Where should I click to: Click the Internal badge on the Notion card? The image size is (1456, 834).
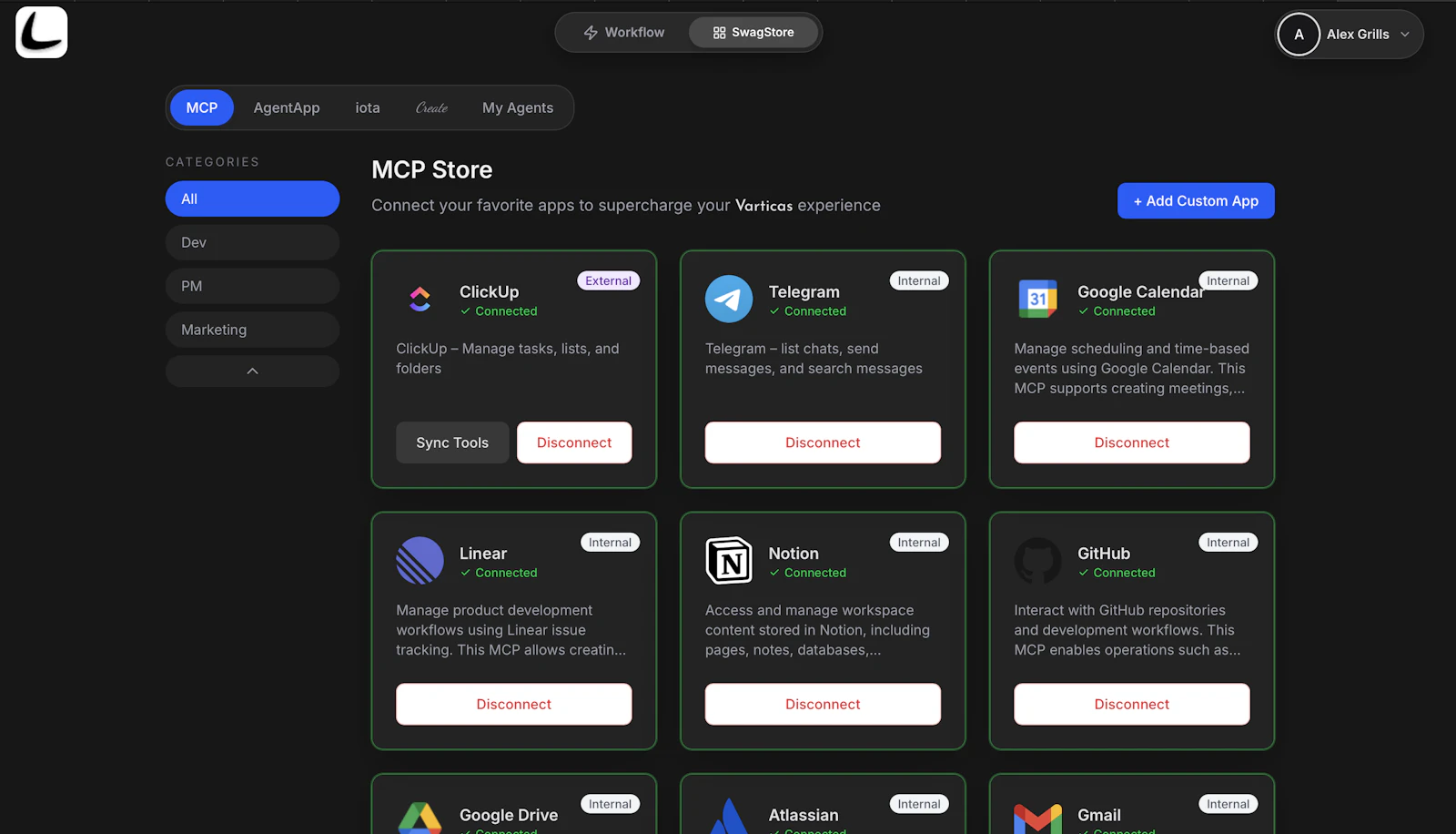point(919,543)
